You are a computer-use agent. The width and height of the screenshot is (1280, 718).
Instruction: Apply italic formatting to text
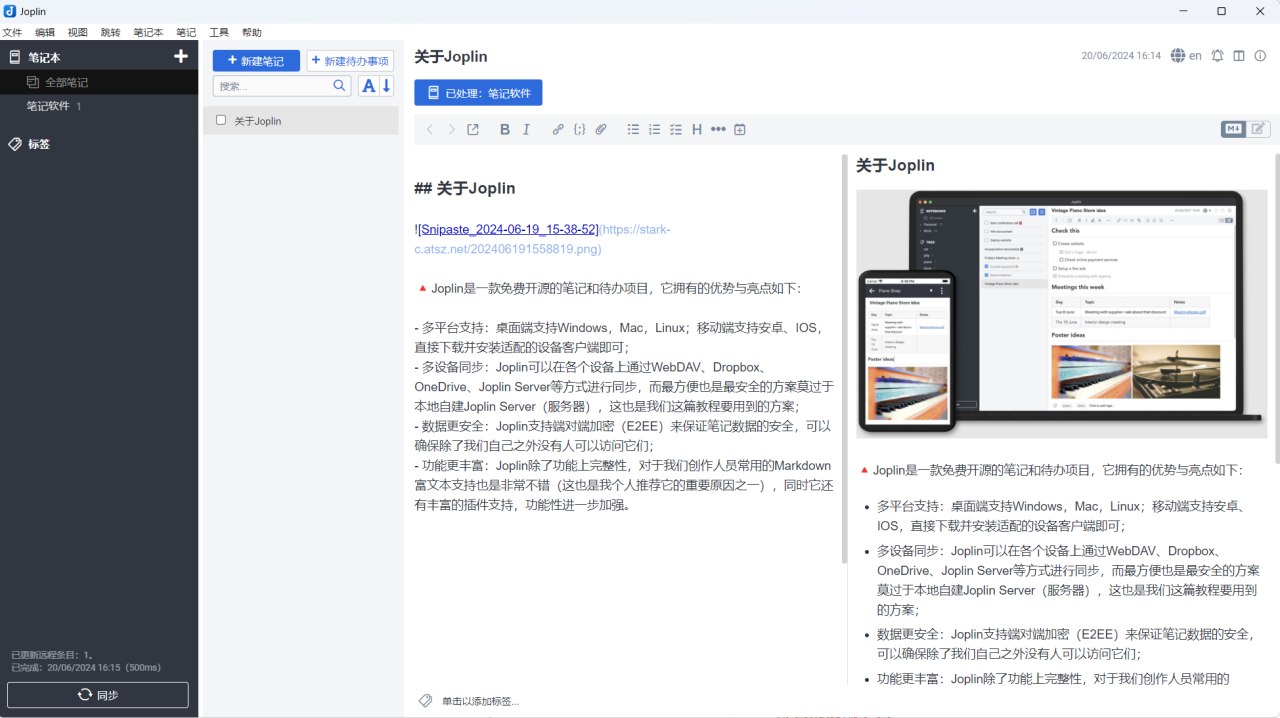click(x=526, y=129)
